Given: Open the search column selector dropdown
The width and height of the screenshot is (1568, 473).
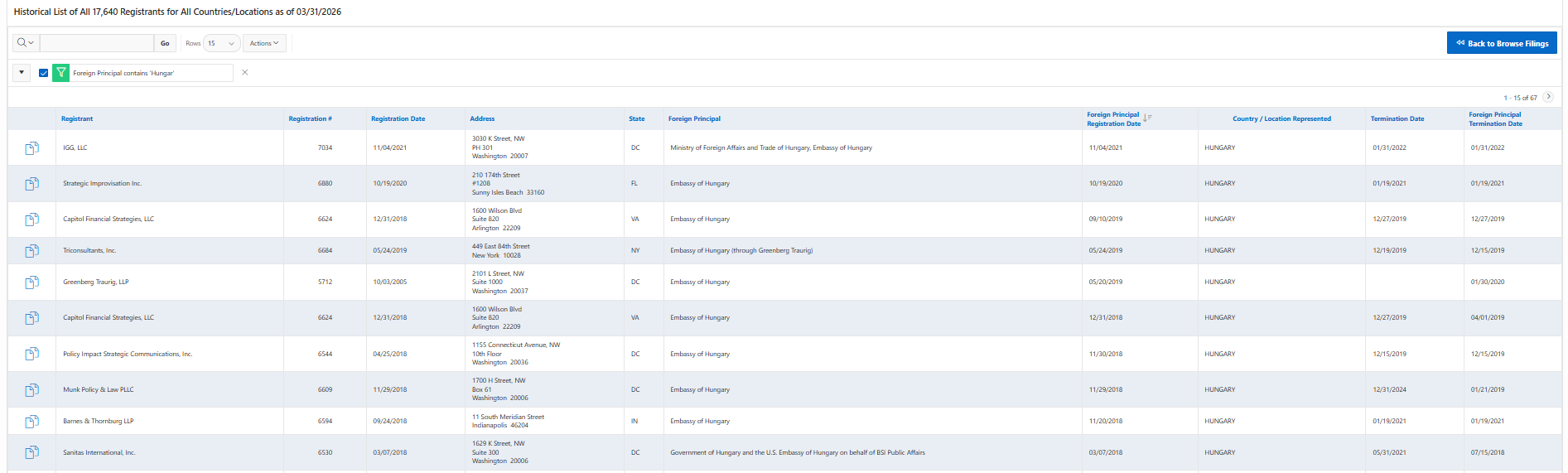Looking at the screenshot, I should [x=26, y=43].
